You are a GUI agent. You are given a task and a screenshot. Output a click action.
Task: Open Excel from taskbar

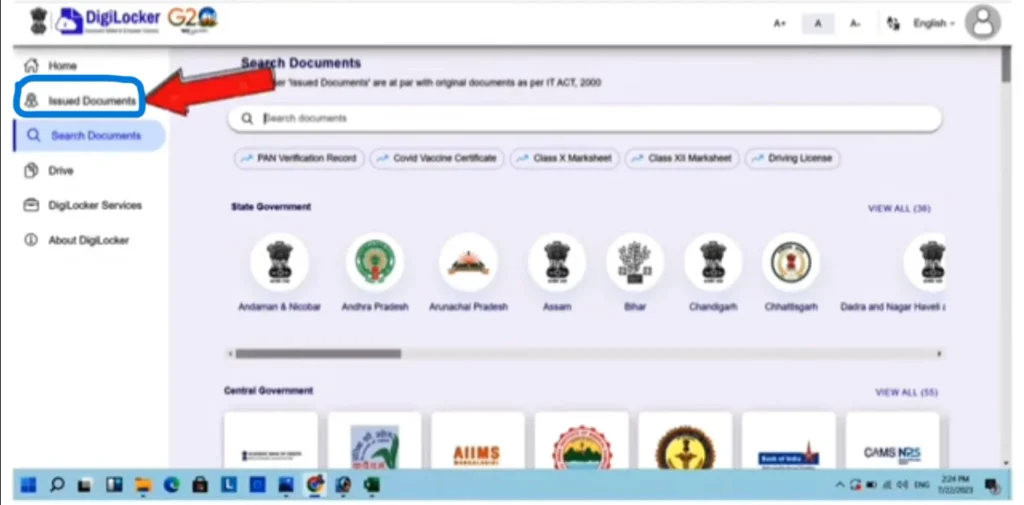[372, 485]
